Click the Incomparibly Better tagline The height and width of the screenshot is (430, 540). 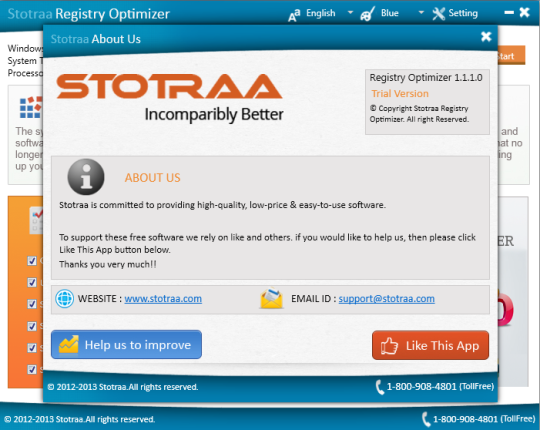click(214, 115)
